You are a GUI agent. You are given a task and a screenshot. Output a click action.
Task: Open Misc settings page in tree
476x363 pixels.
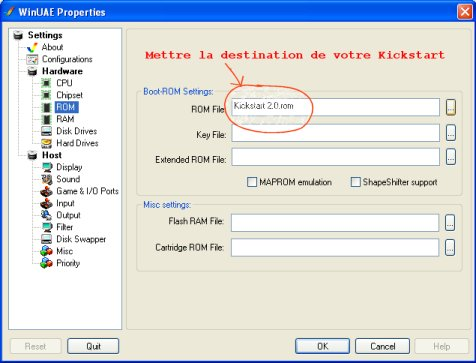[64, 251]
